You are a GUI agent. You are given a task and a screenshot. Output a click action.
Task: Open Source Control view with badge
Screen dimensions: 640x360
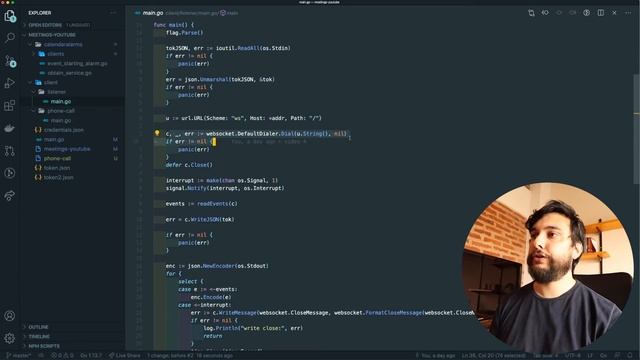click(10, 61)
